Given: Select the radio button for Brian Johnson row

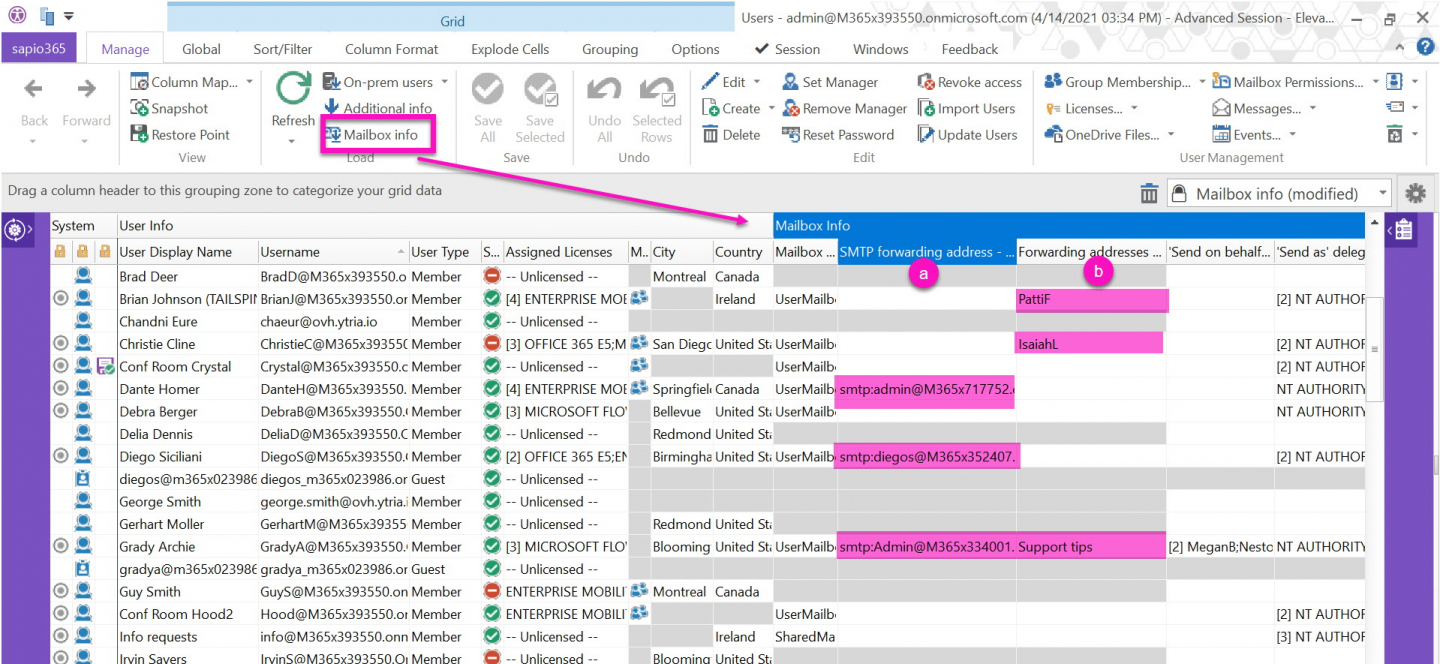Looking at the screenshot, I should coord(60,299).
